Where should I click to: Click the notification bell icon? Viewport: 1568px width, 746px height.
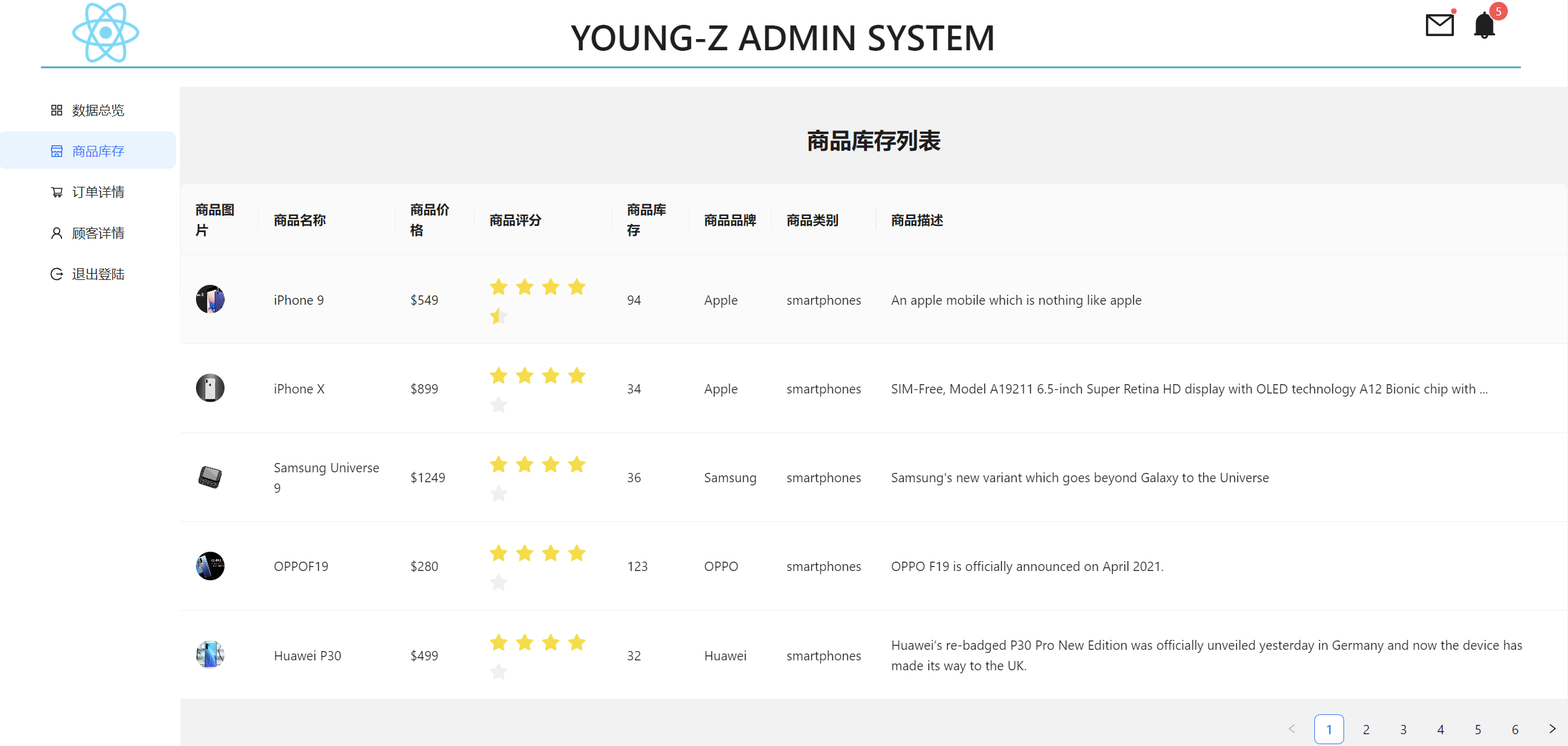click(1484, 25)
